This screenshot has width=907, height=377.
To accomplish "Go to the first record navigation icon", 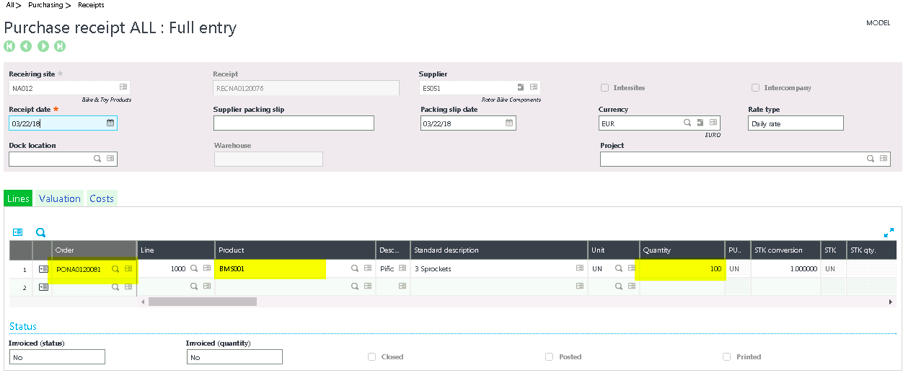I will [x=9, y=46].
